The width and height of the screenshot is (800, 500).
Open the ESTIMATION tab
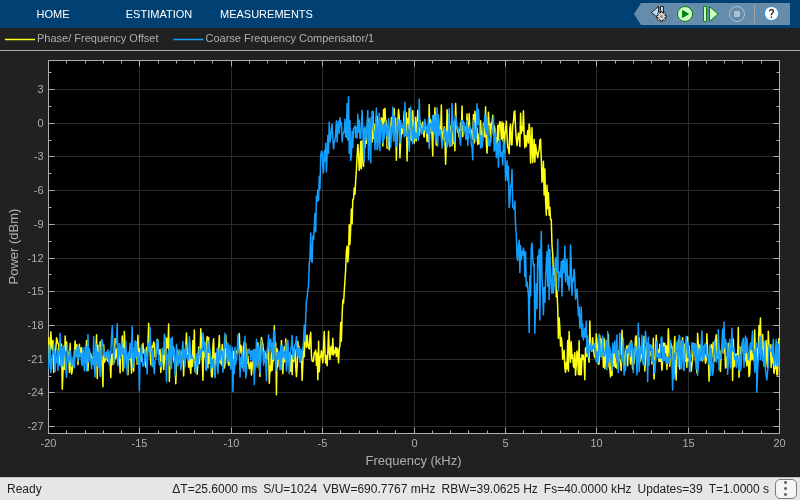click(159, 14)
